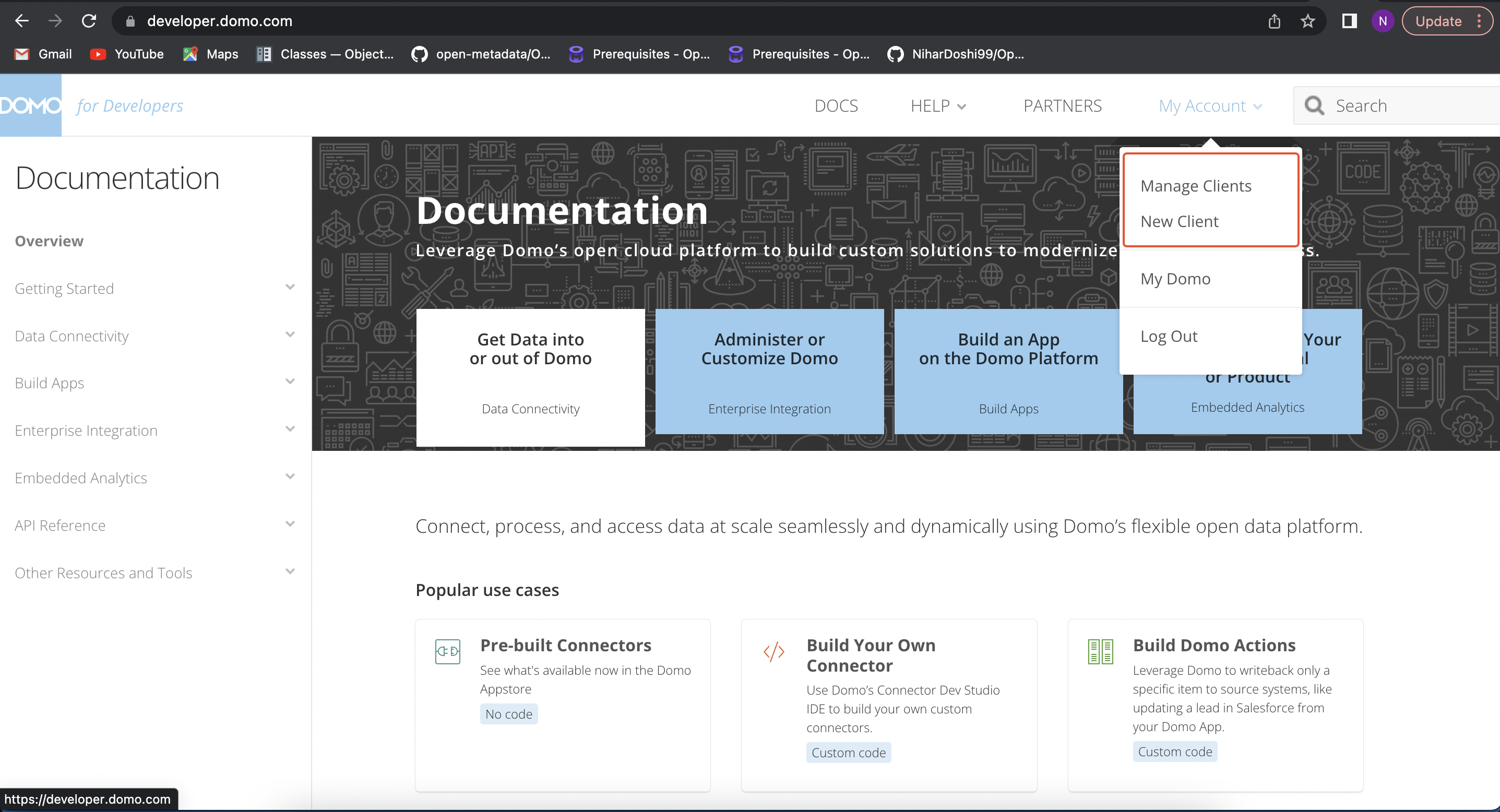The height and width of the screenshot is (812, 1500).
Task: Click the browser reload icon
Action: [89, 21]
